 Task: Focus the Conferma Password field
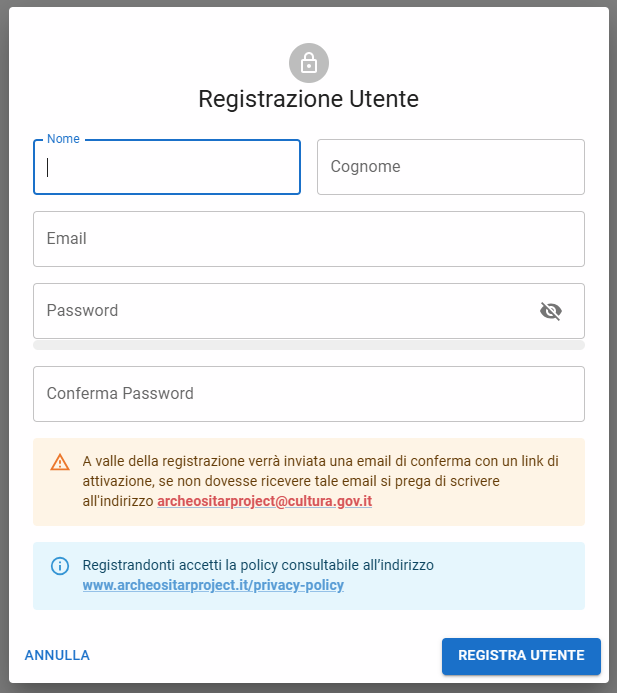coord(308,394)
